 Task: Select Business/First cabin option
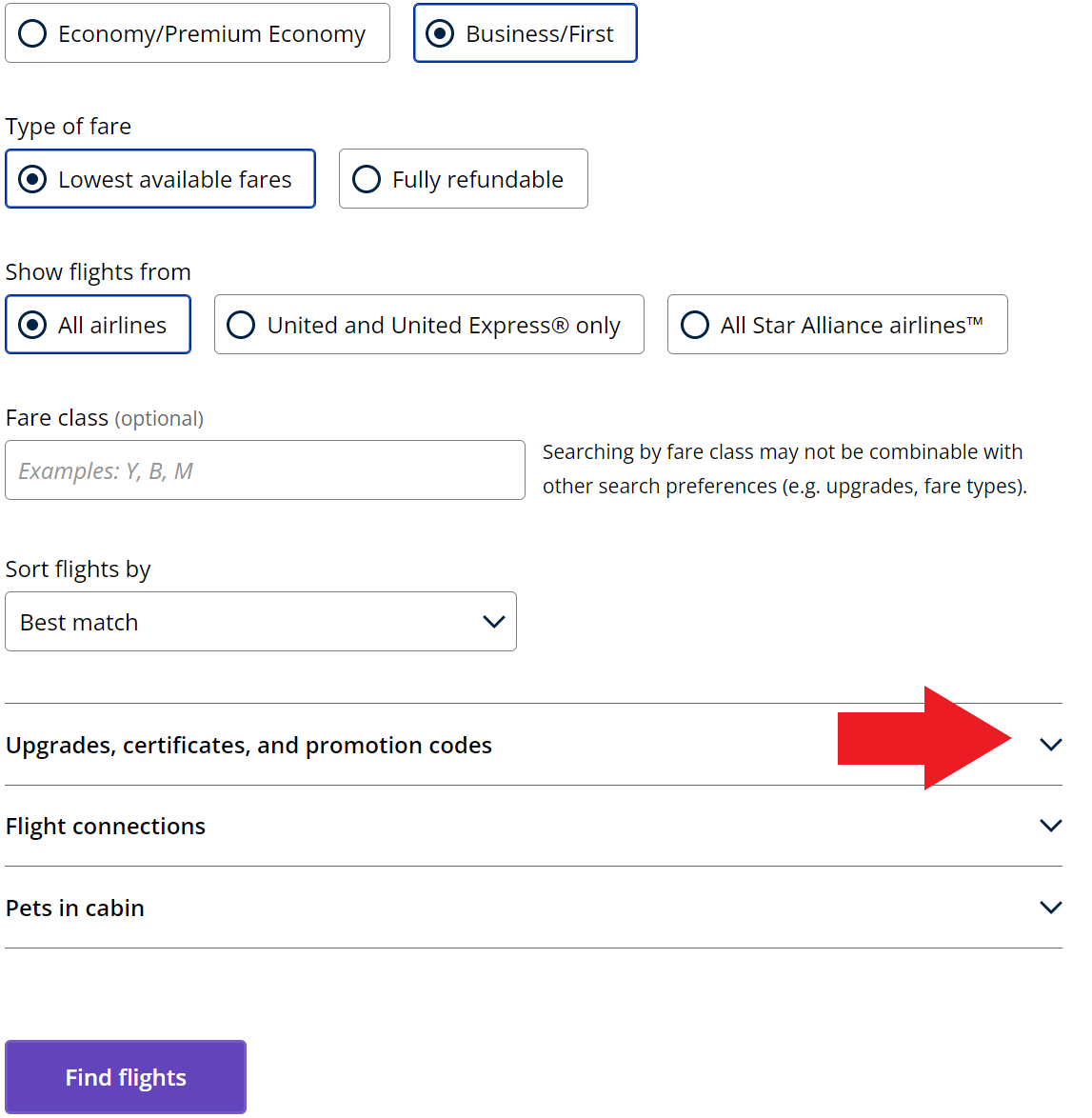tap(526, 33)
